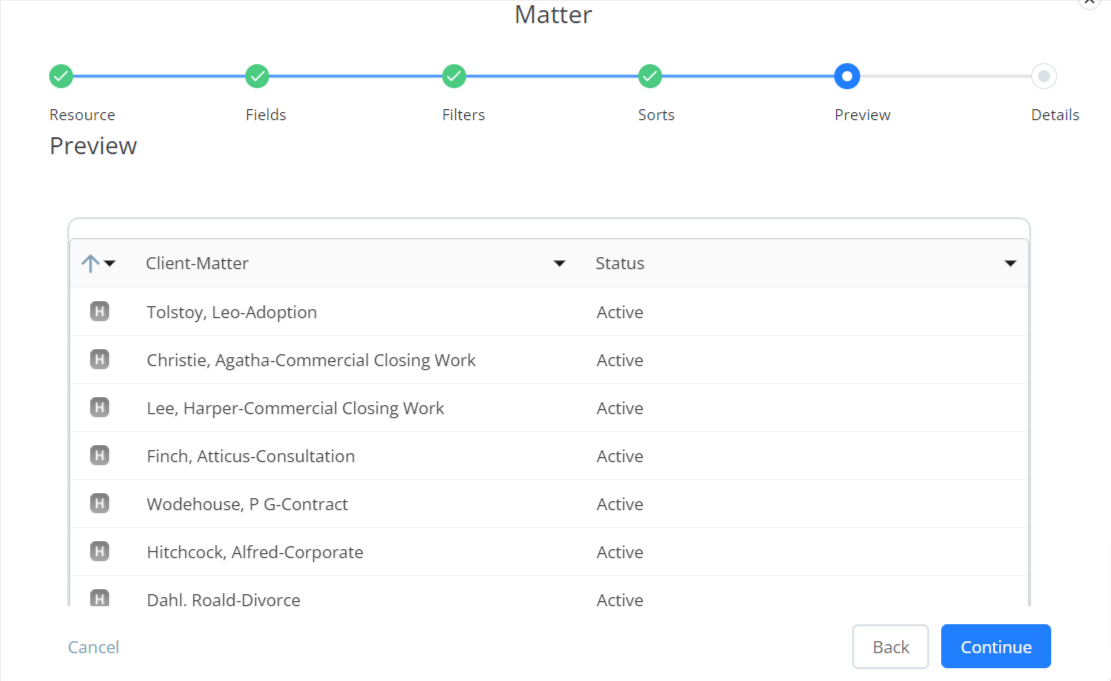Click Active status in Lee, Harper row

click(620, 408)
